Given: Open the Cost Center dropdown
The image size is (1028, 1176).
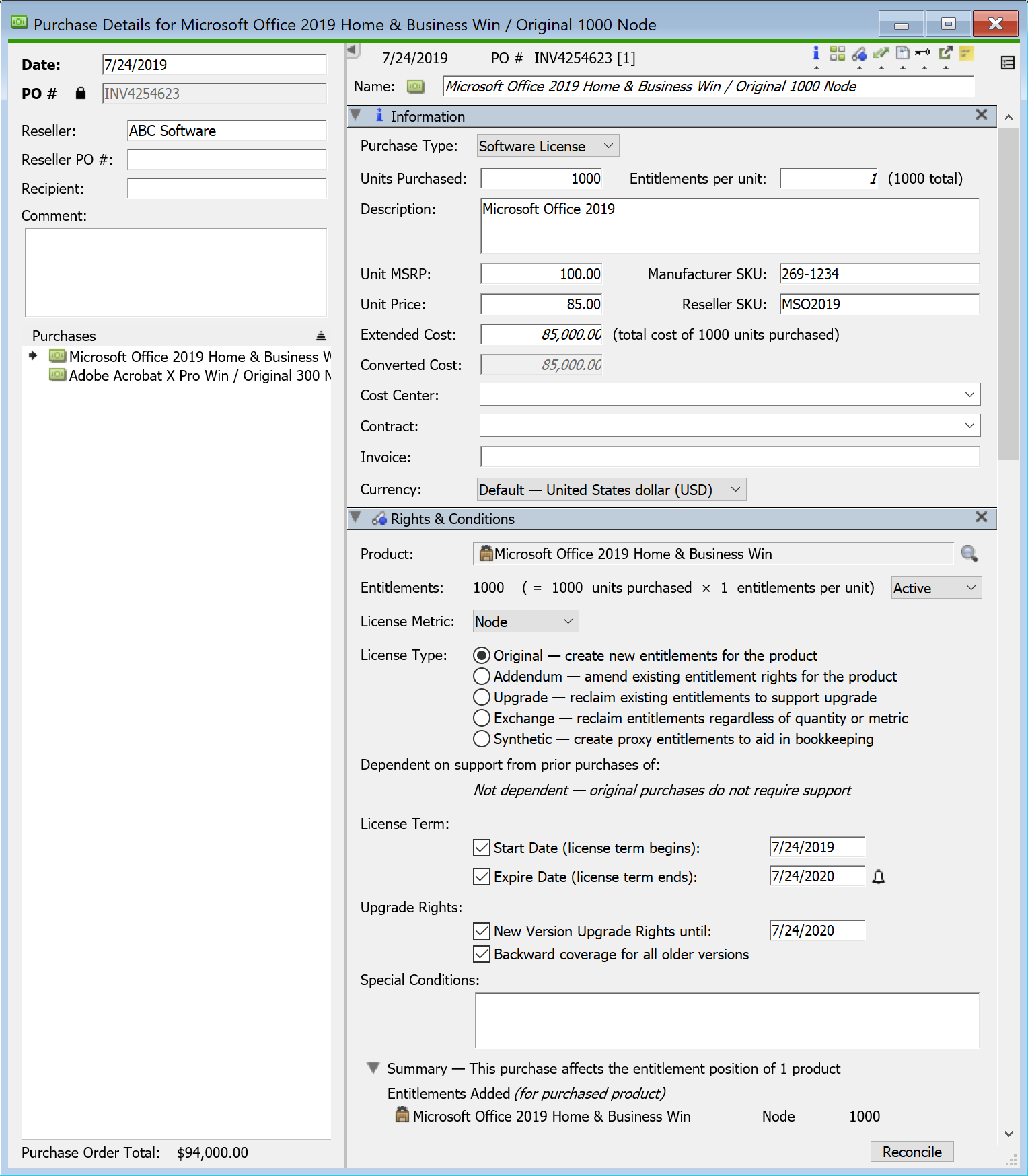Looking at the screenshot, I should point(730,394).
